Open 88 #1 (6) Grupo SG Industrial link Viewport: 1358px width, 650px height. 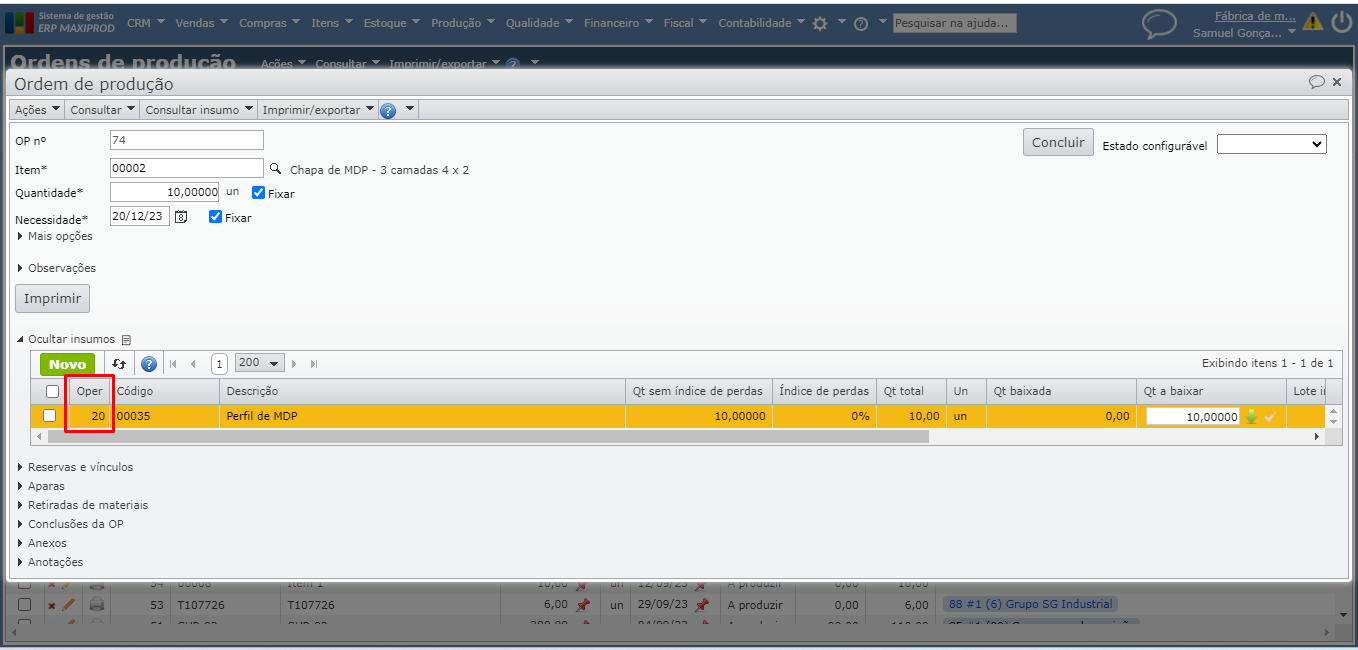(x=1029, y=604)
